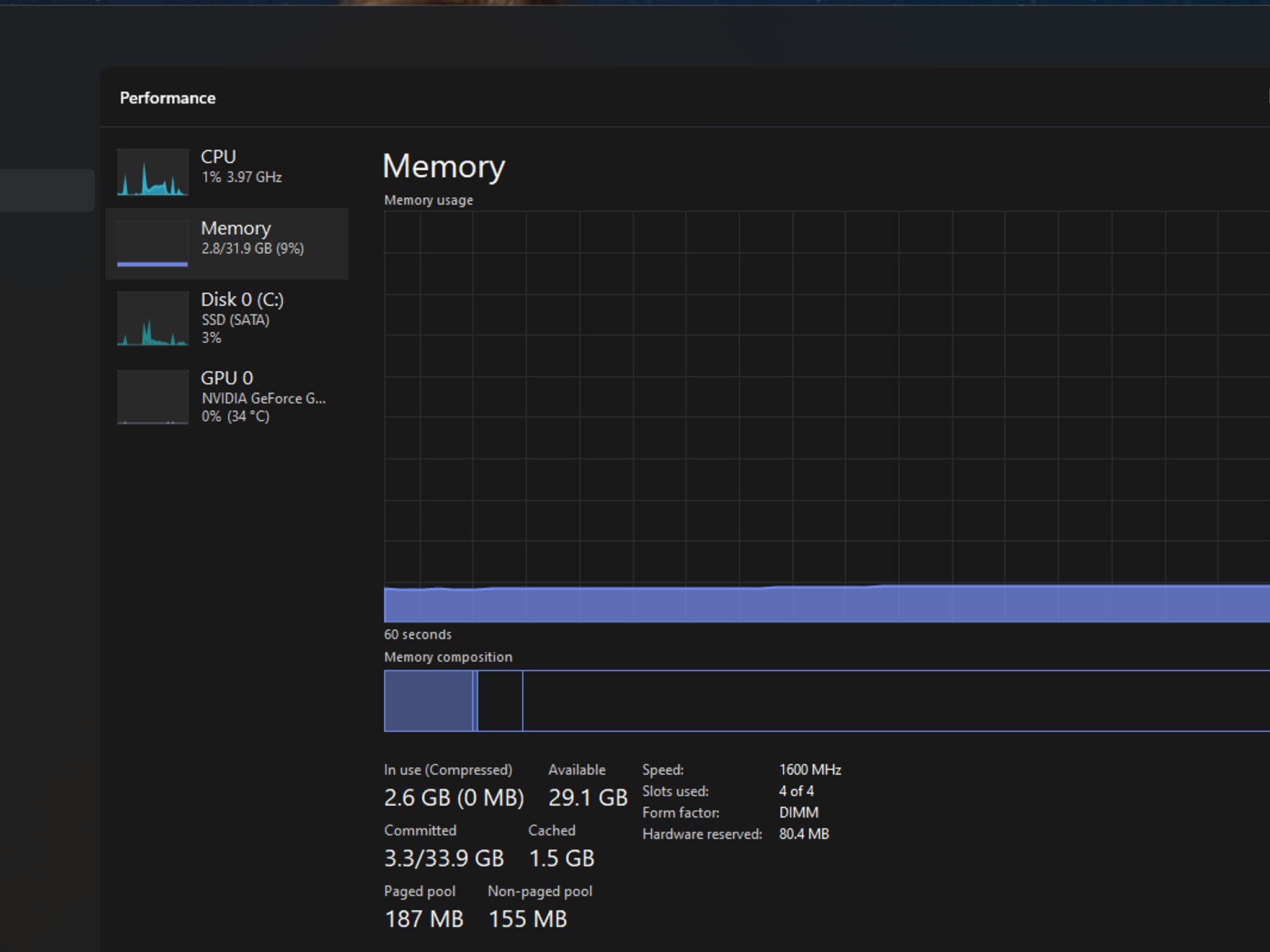The width and height of the screenshot is (1270, 952).
Task: Click the in-use segment of Memory composition
Action: pos(429,701)
